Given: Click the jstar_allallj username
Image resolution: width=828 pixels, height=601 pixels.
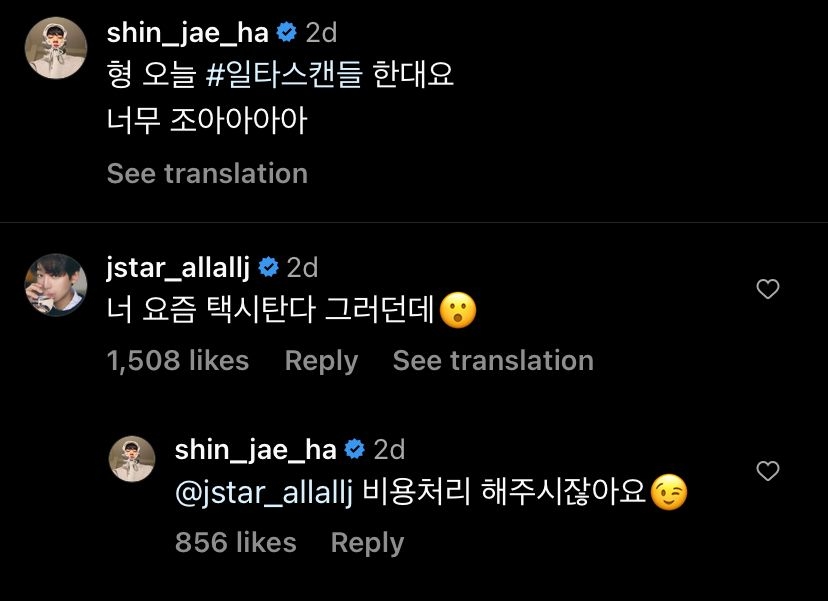Looking at the screenshot, I should pyautogui.click(x=179, y=268).
